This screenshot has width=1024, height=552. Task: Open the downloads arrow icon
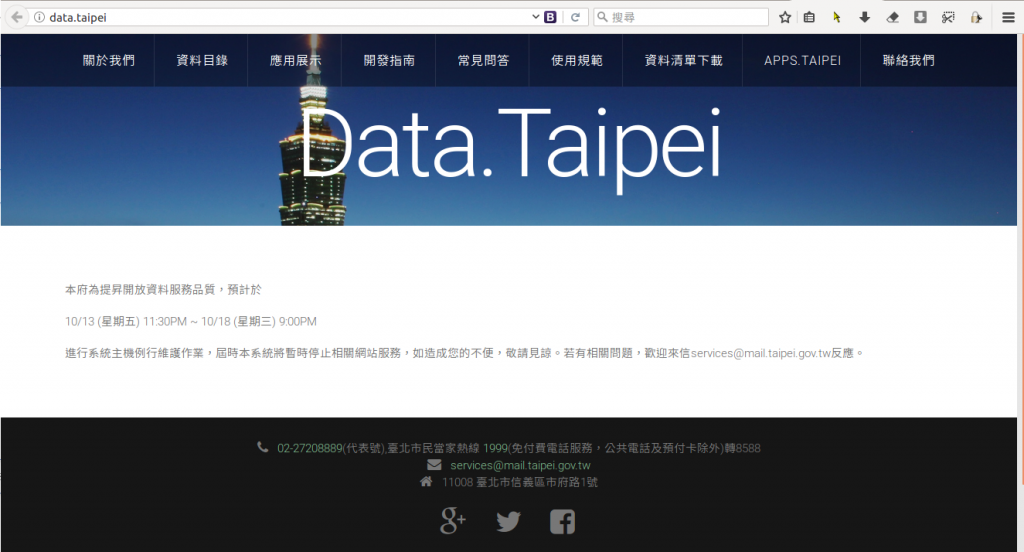click(865, 18)
